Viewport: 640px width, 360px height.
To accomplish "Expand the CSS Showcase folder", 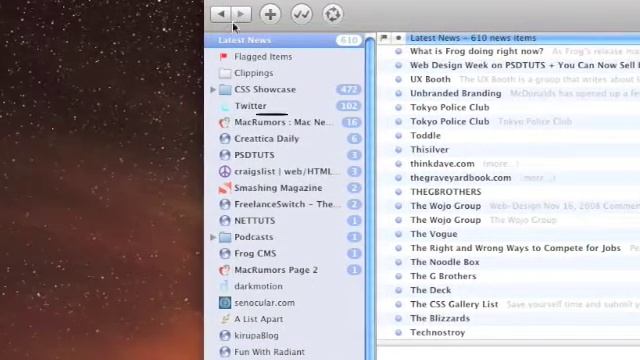I will 213,89.
